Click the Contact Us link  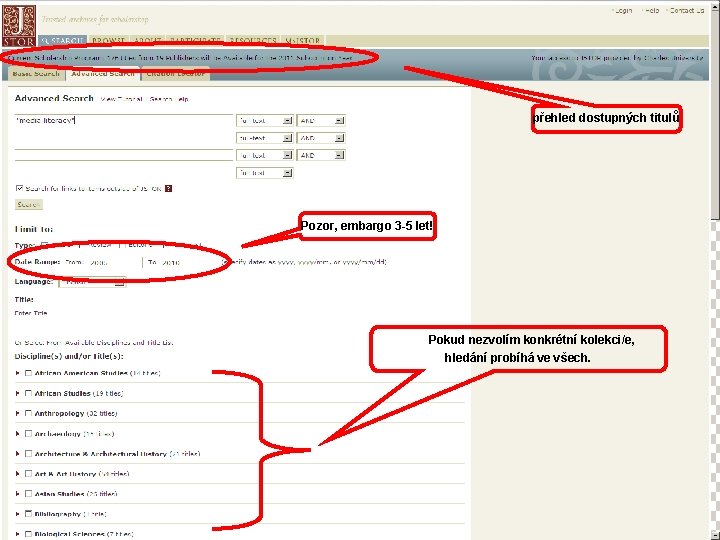pyautogui.click(x=686, y=10)
